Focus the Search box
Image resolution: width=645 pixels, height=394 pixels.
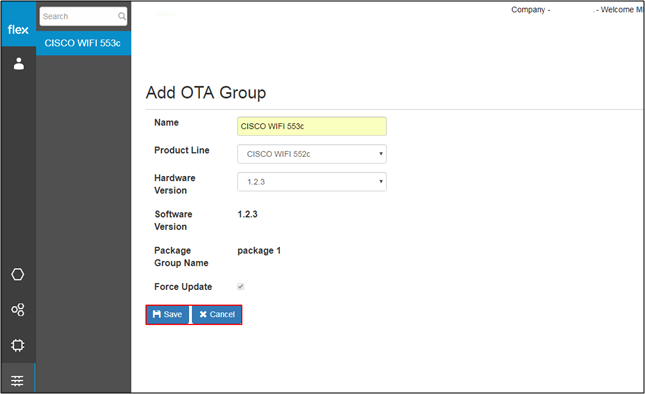tap(84, 16)
